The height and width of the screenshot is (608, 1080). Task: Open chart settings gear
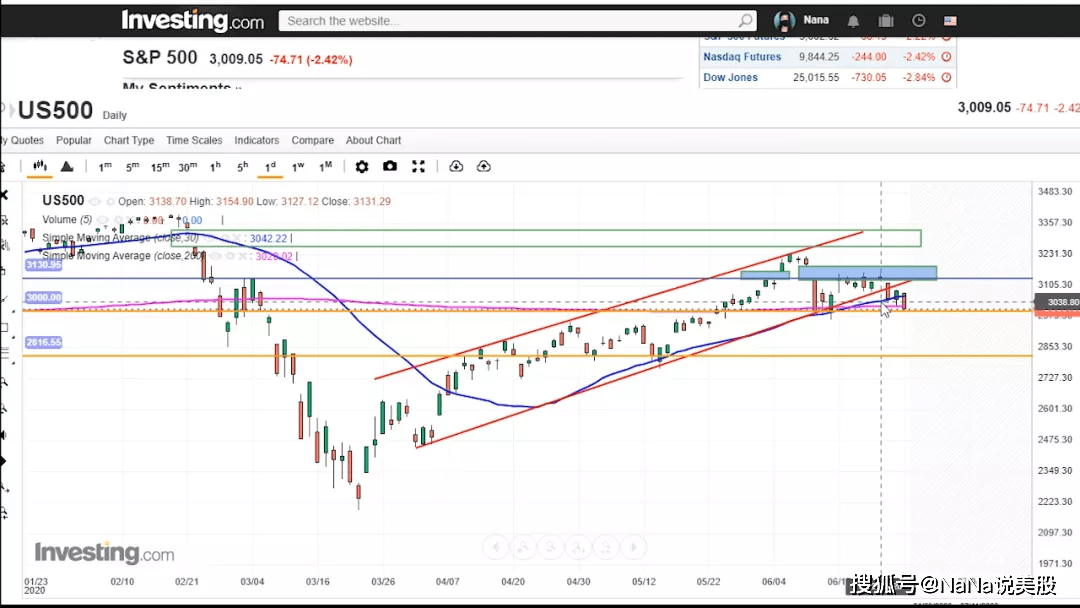[x=362, y=167]
